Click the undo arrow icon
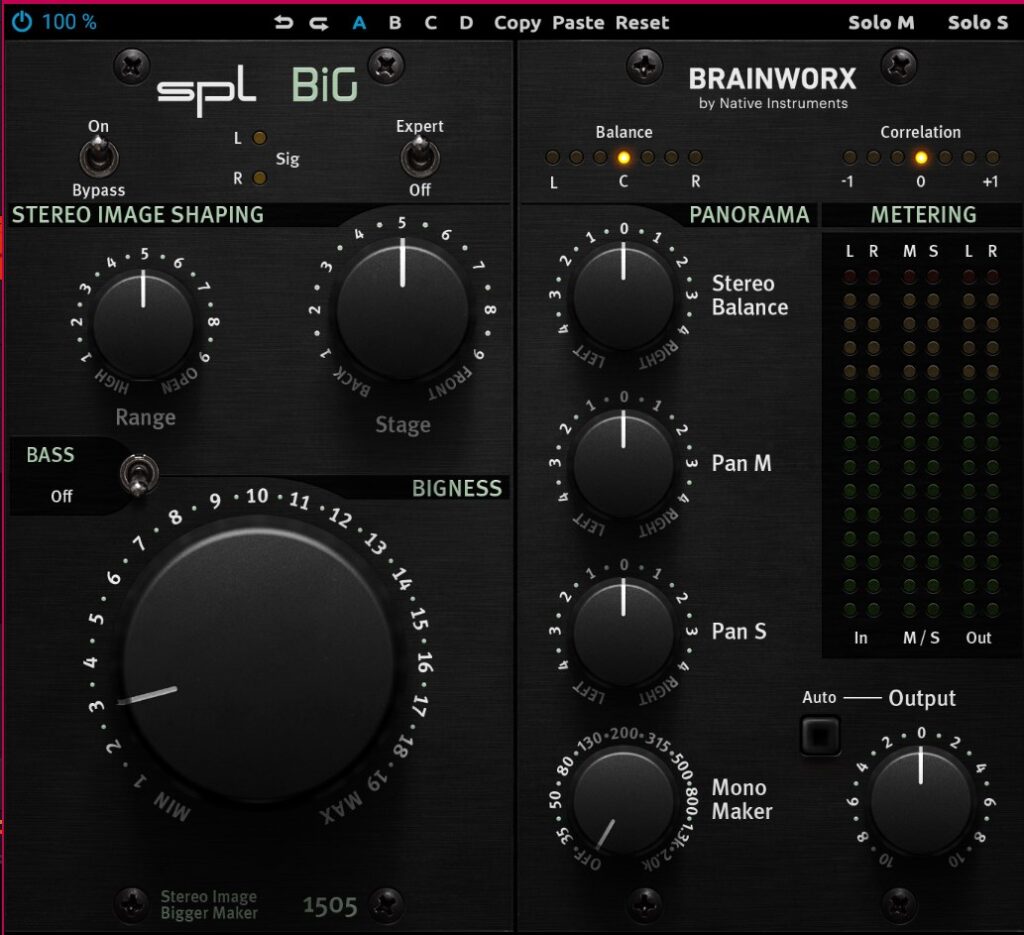 pos(284,23)
